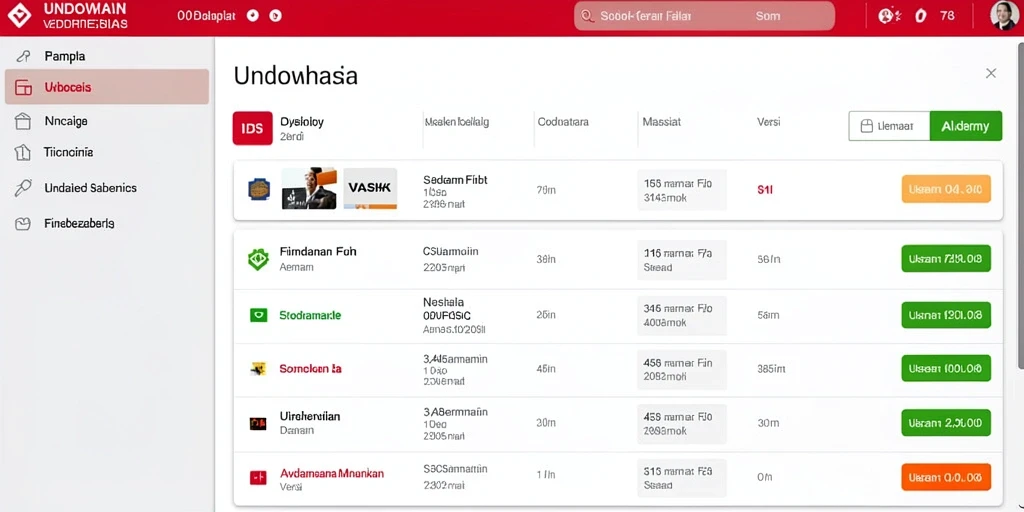1024x512 pixels.
Task: Click the yellow icon beside Somolcen la
Action: [x=258, y=369]
